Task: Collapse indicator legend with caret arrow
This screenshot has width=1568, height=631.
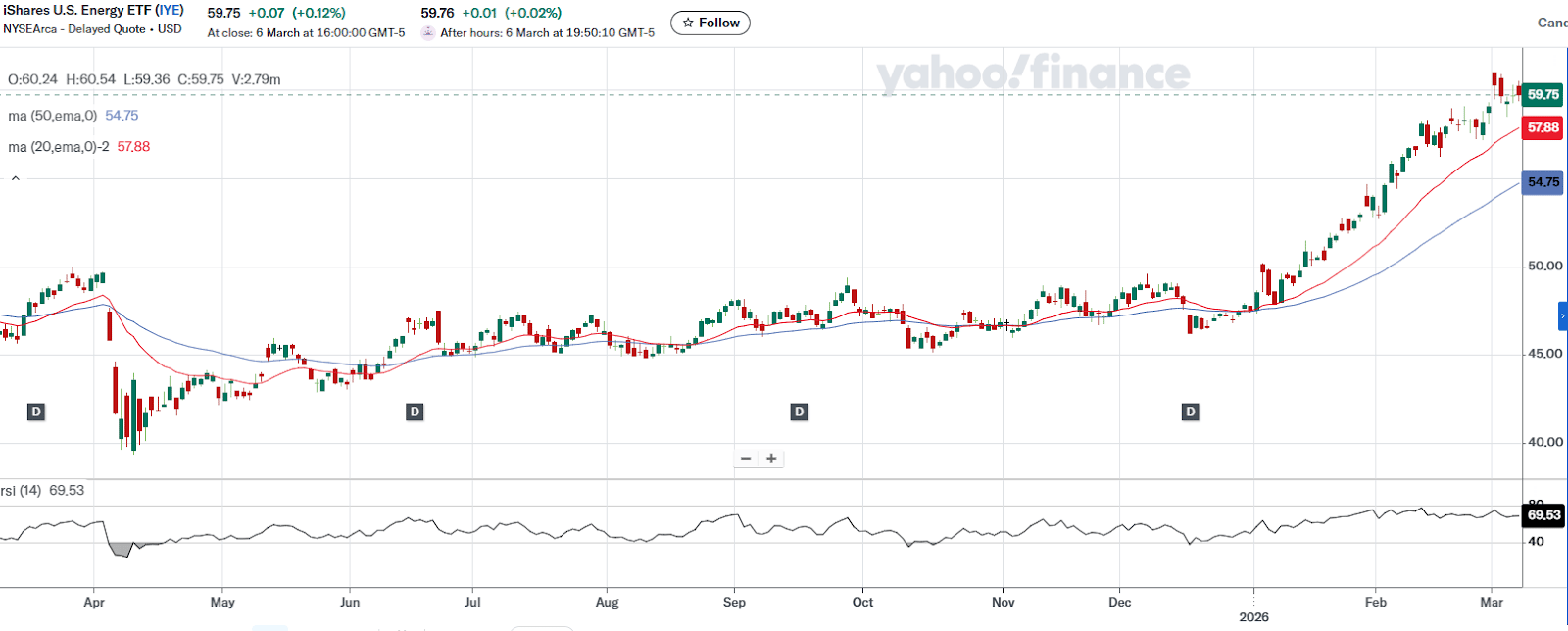Action: [15, 178]
